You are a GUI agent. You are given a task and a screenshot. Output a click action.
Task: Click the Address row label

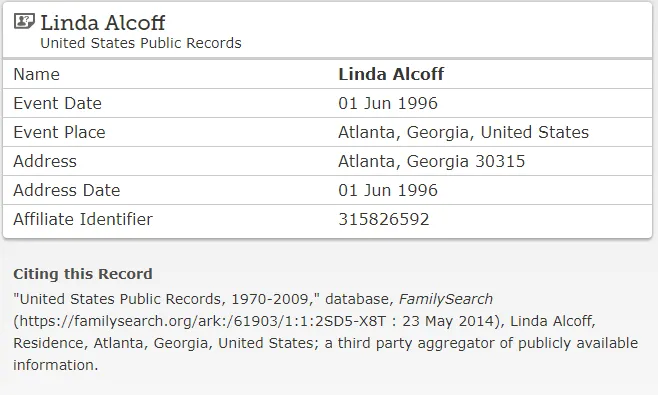click(x=45, y=161)
